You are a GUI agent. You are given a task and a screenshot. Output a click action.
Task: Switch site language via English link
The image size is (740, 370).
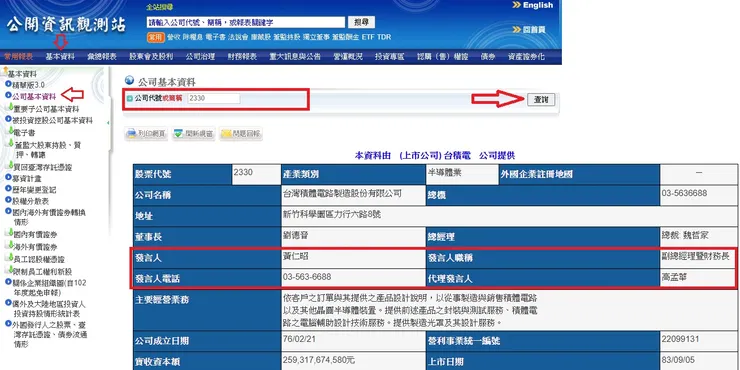click(x=538, y=5)
